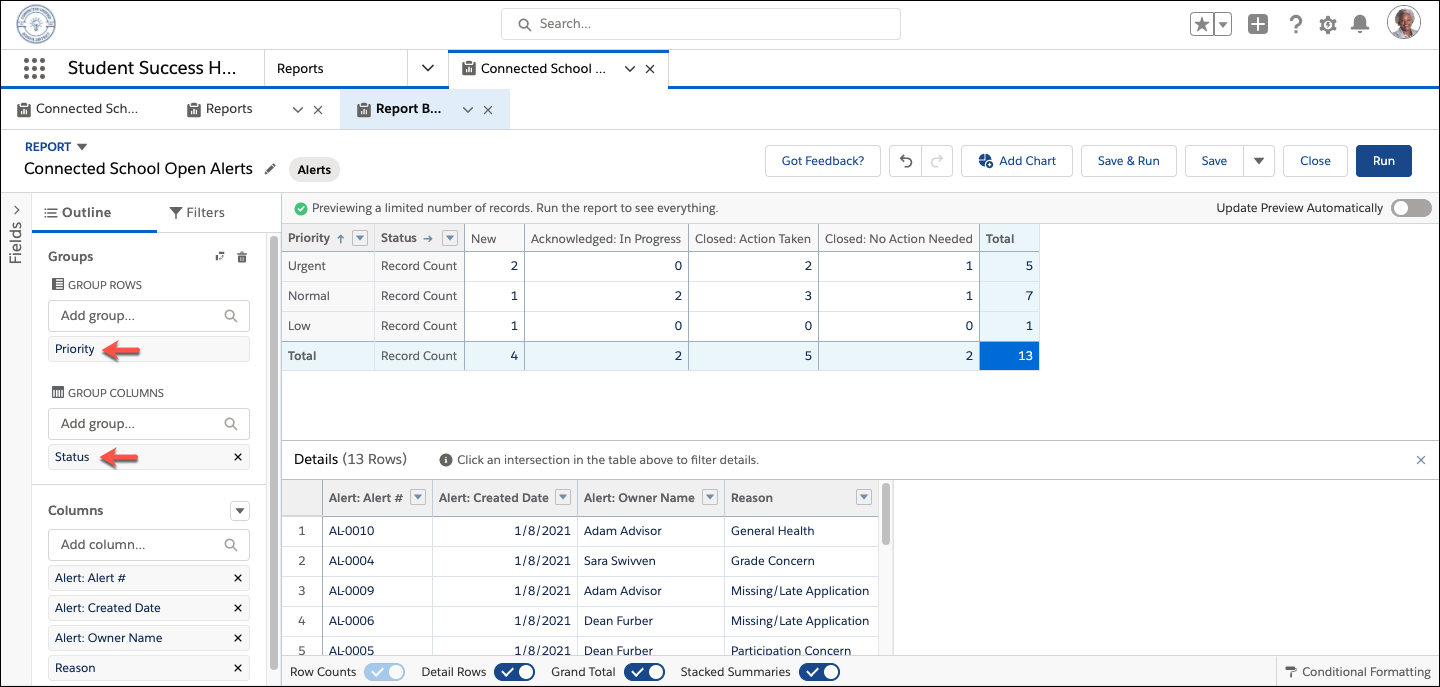This screenshot has width=1440, height=687.
Task: Edit the report name pencil icon
Action: click(269, 169)
